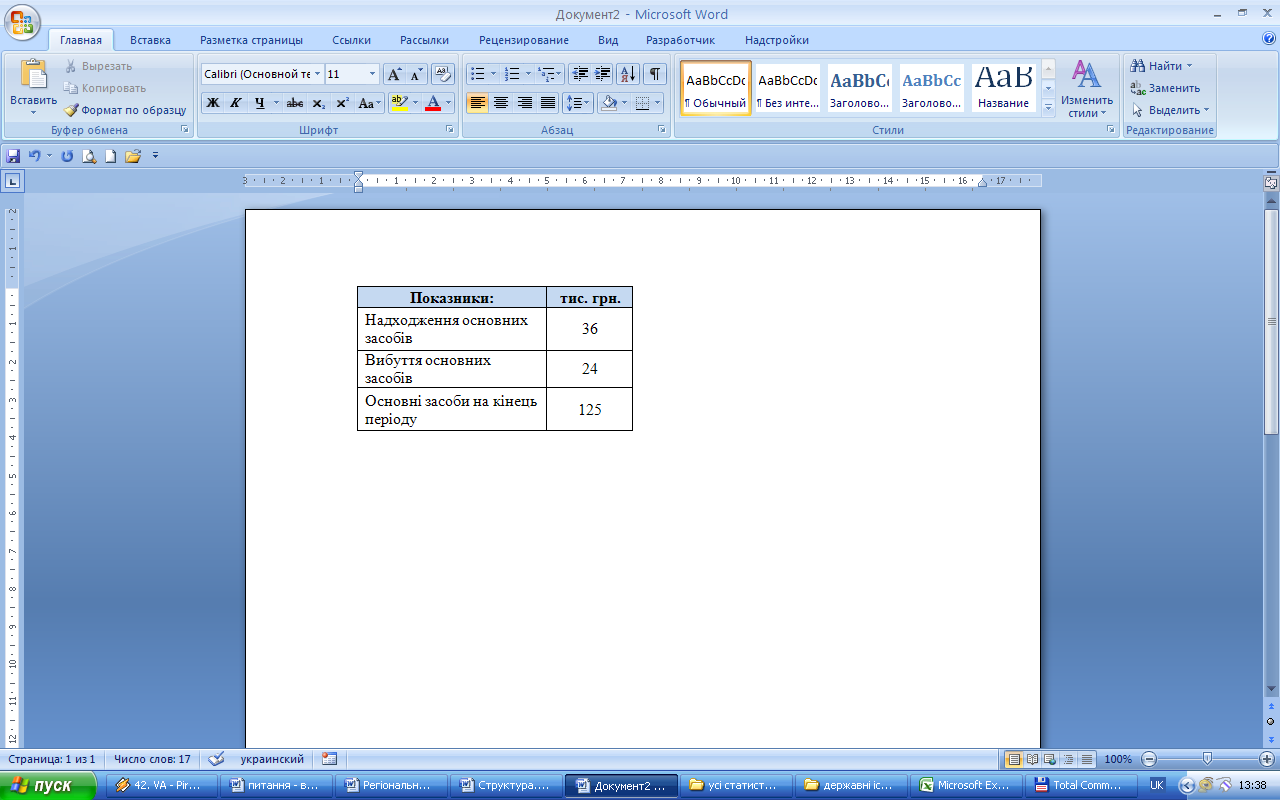The width and height of the screenshot is (1280, 800).
Task: Click the Office Button orb
Action: tap(22, 21)
